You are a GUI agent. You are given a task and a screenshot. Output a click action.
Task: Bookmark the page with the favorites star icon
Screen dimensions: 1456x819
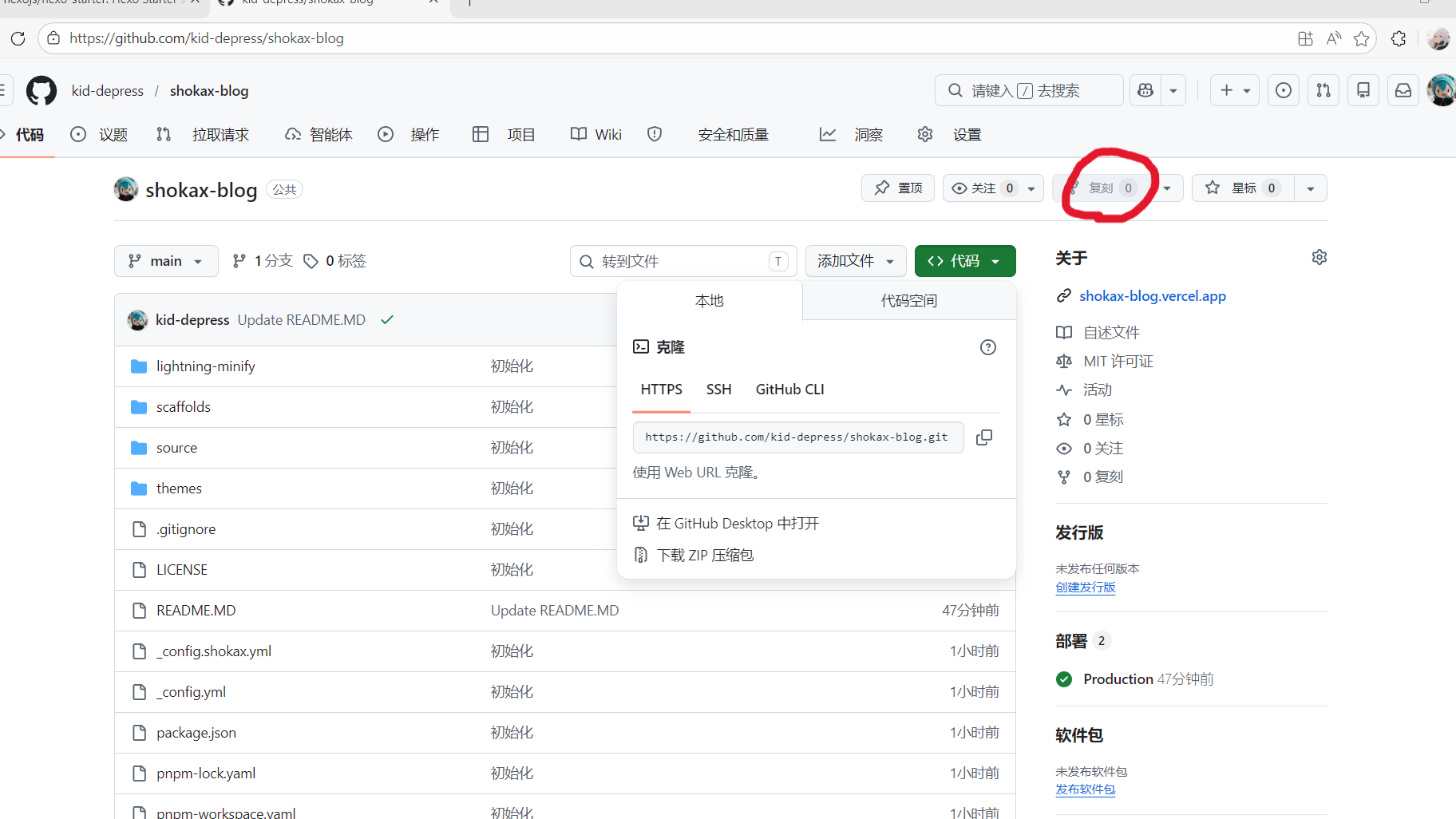[1362, 38]
